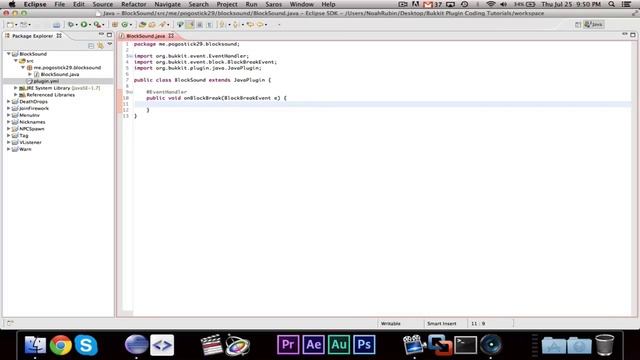Minimize the Package Explorer view

pos(101,35)
